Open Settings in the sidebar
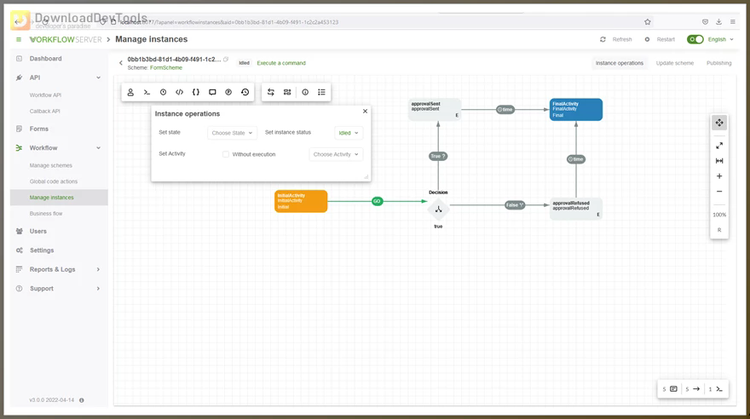The width and height of the screenshot is (750, 419). coord(42,250)
